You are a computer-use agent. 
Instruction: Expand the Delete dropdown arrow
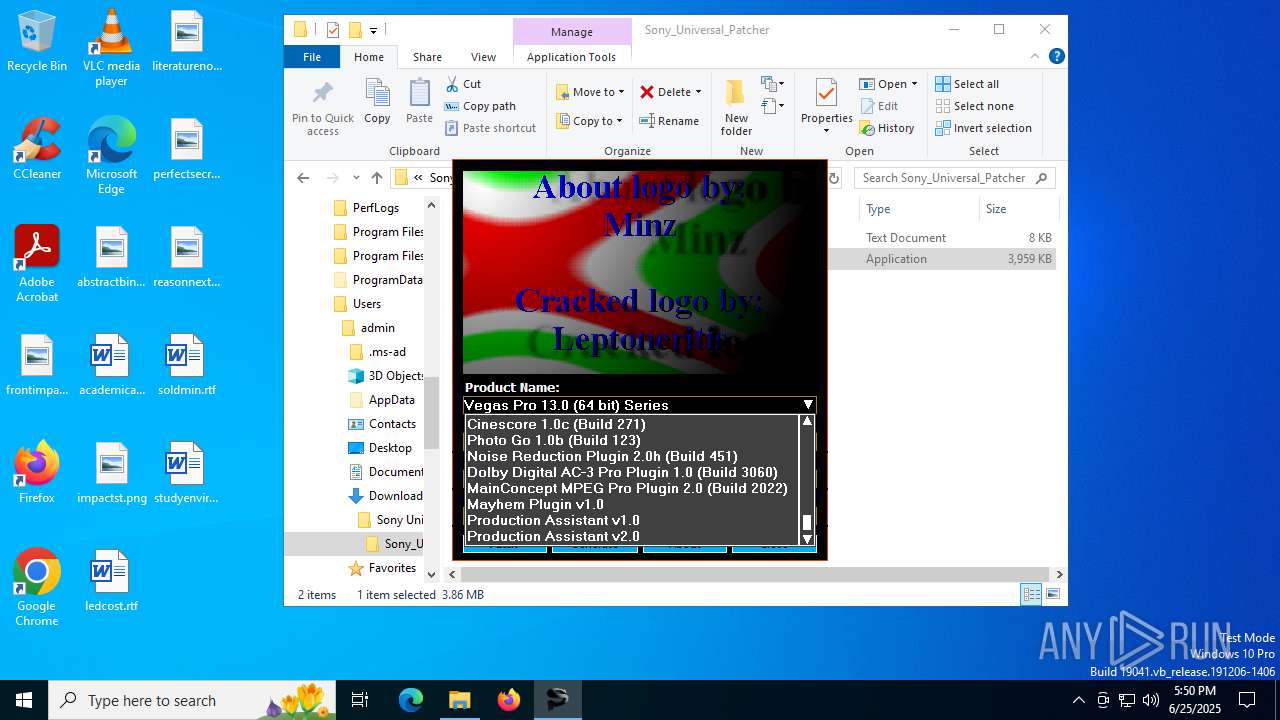pos(698,92)
